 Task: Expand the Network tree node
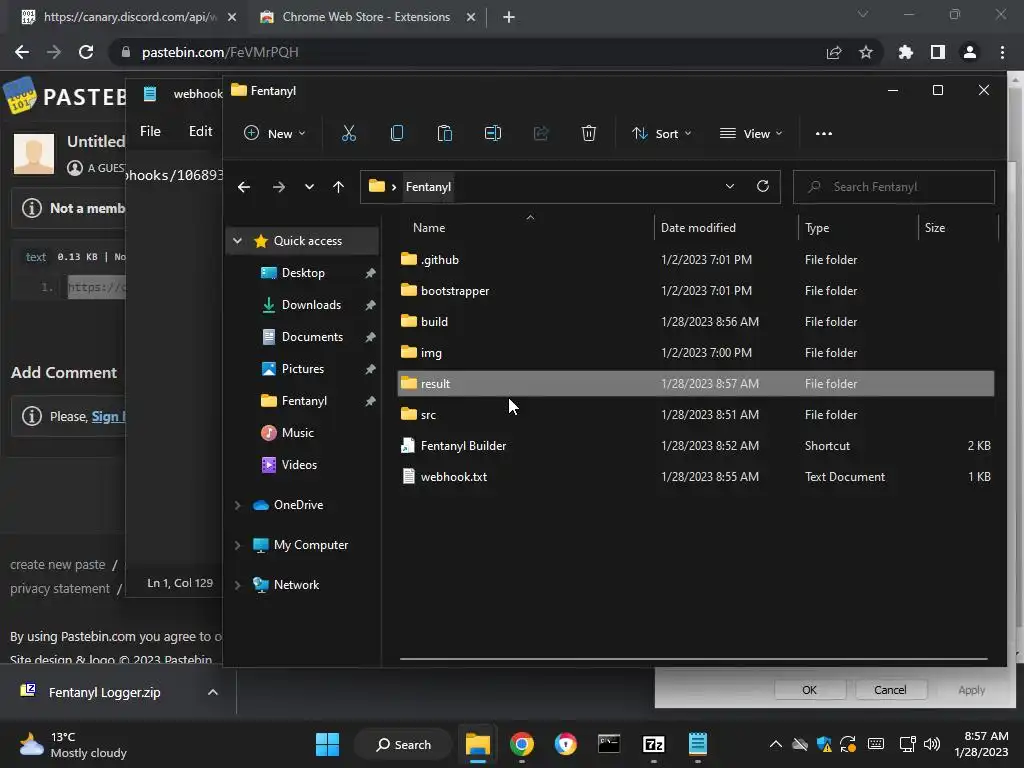click(238, 585)
